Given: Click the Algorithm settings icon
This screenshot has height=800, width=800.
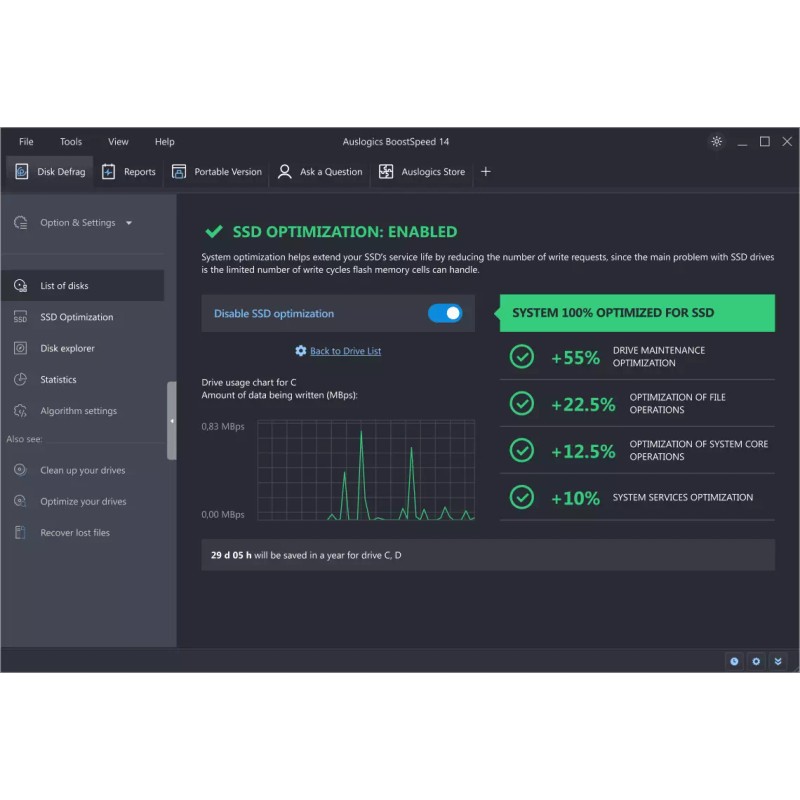Looking at the screenshot, I should pyautogui.click(x=20, y=411).
